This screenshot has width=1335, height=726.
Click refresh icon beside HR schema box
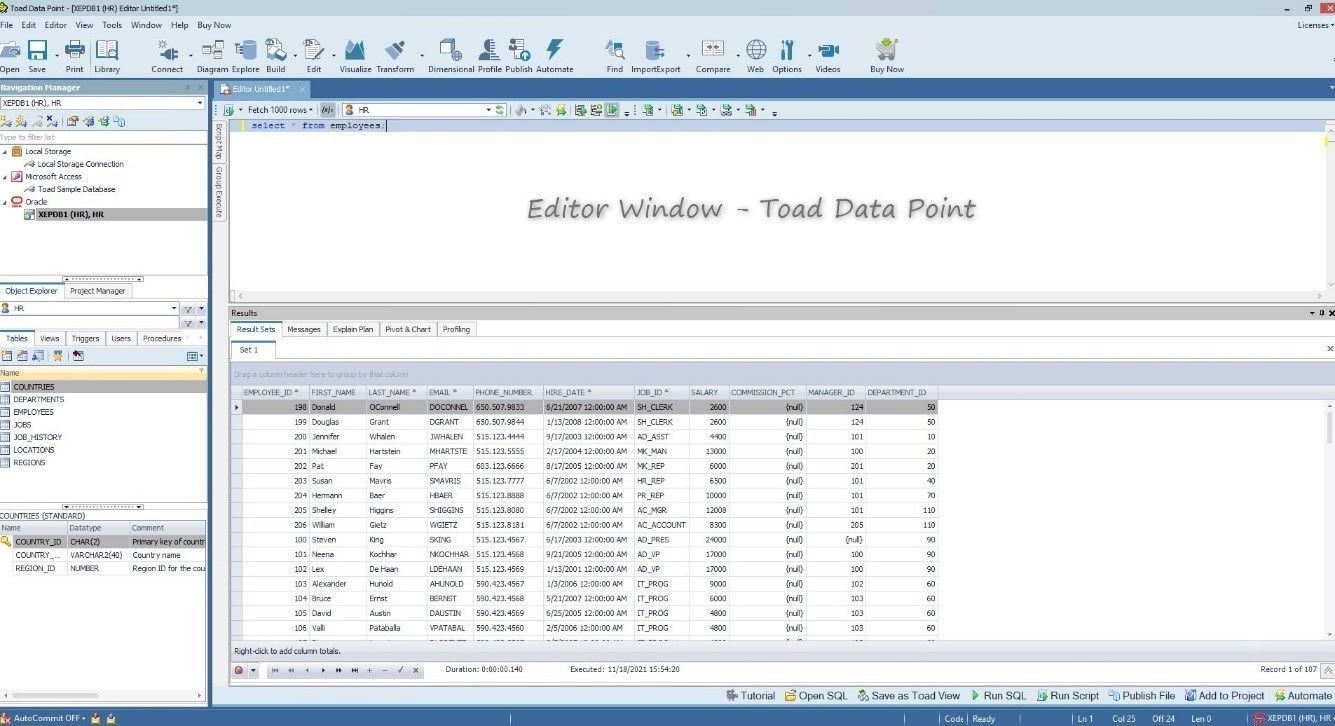(502, 110)
